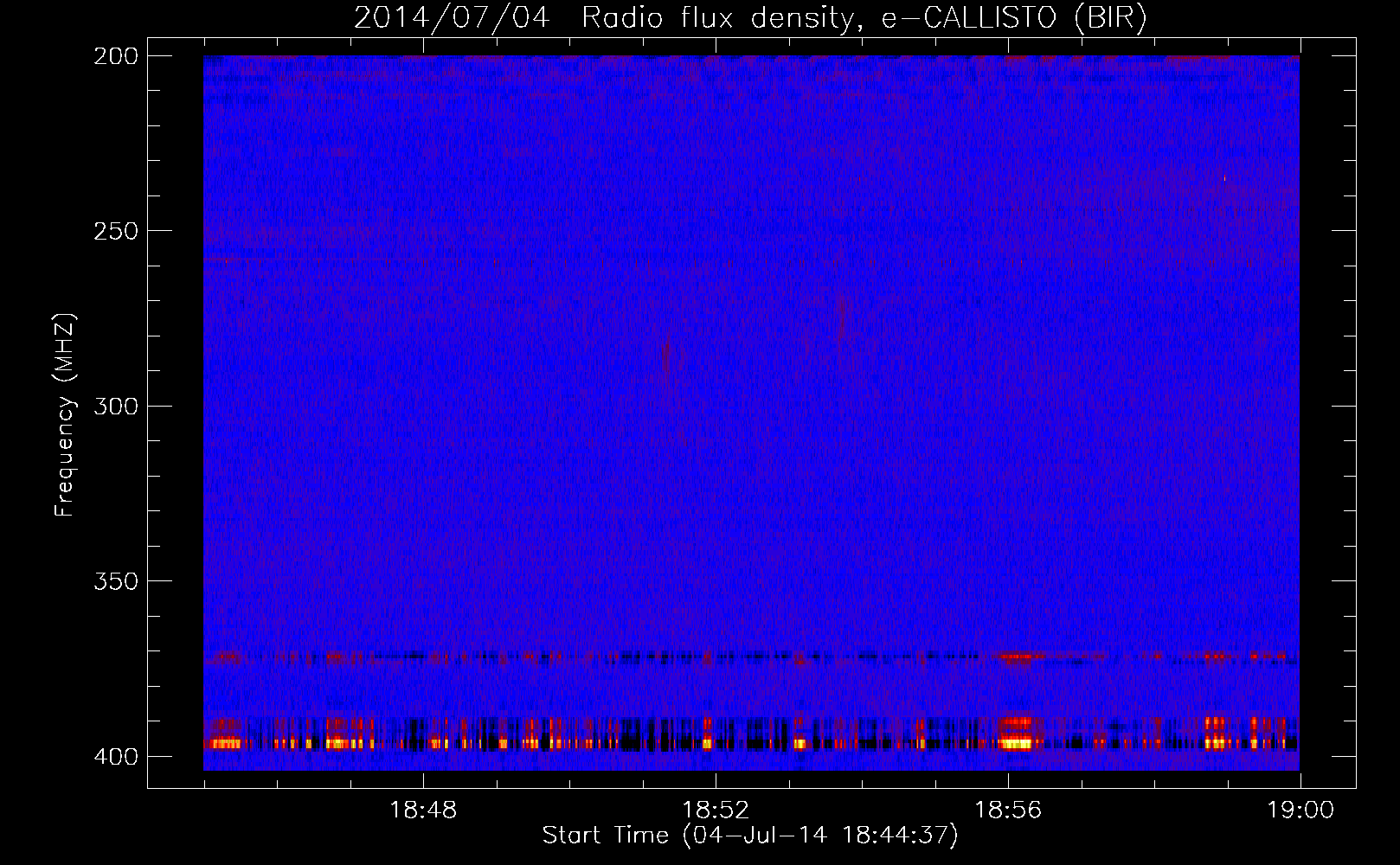Click the 300 frequency tick label
The height and width of the screenshot is (865, 1400).
tap(116, 406)
